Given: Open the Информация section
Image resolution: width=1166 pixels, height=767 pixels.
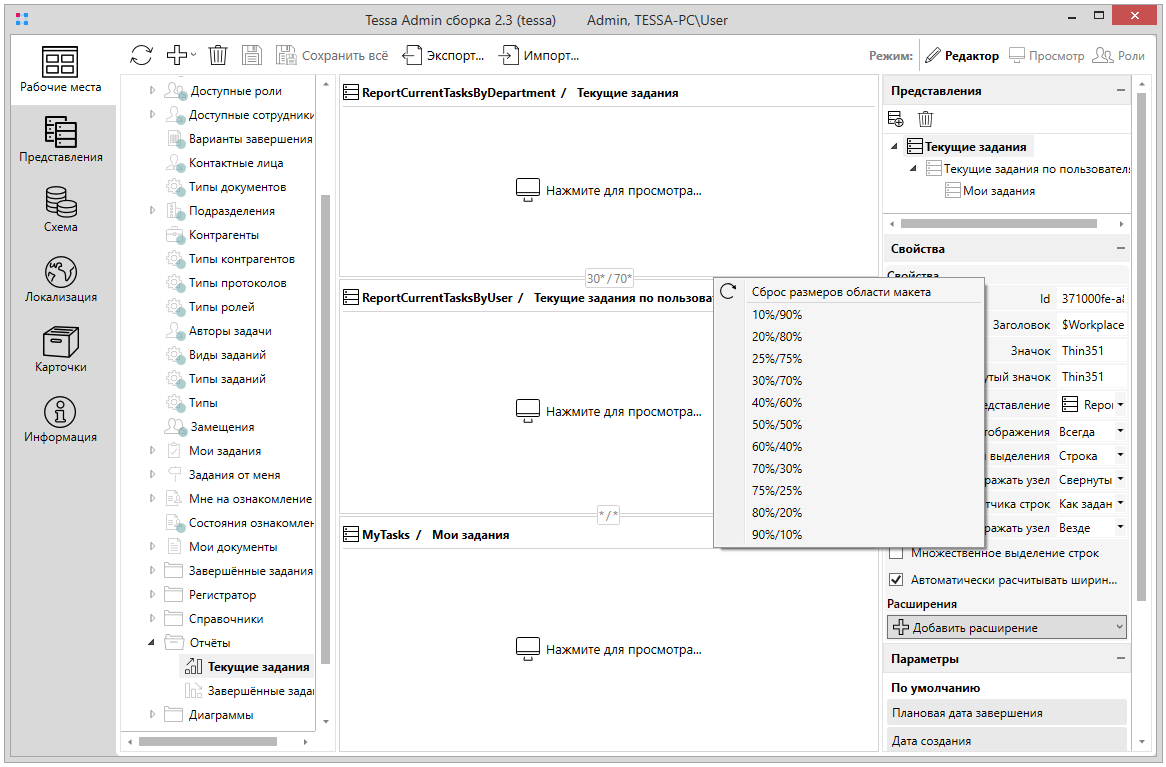Looking at the screenshot, I should click(60, 420).
